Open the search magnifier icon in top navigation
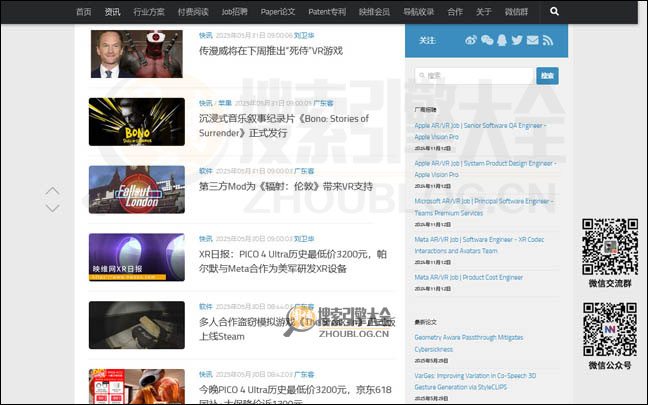 pyautogui.click(x=554, y=12)
